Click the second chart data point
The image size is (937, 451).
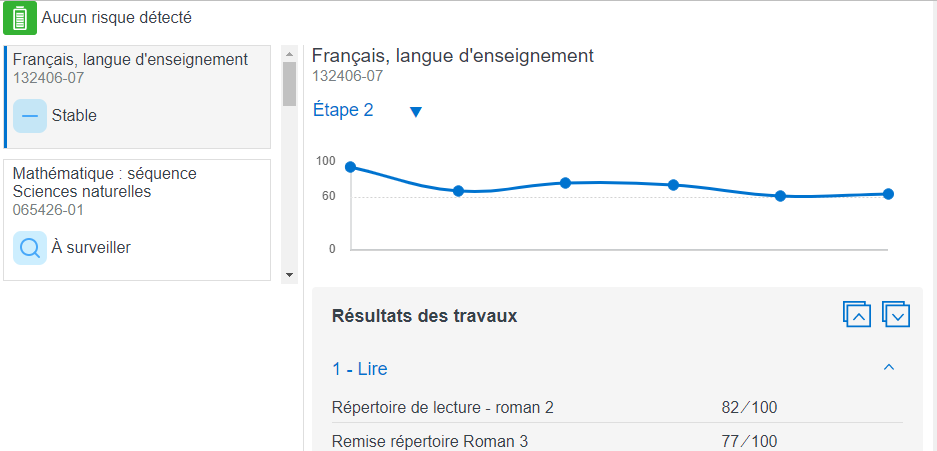458,191
